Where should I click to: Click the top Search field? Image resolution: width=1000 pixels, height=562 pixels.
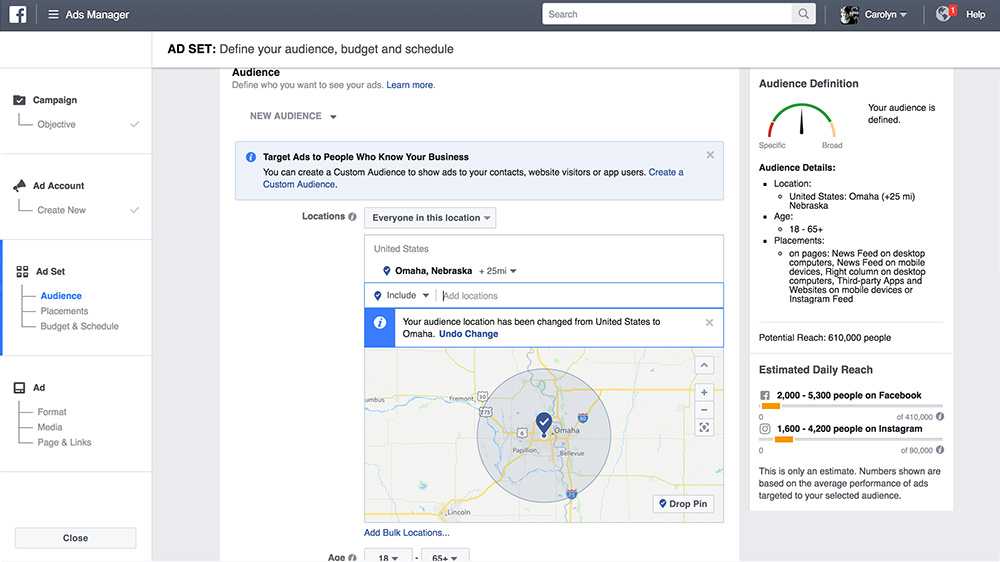(x=667, y=14)
